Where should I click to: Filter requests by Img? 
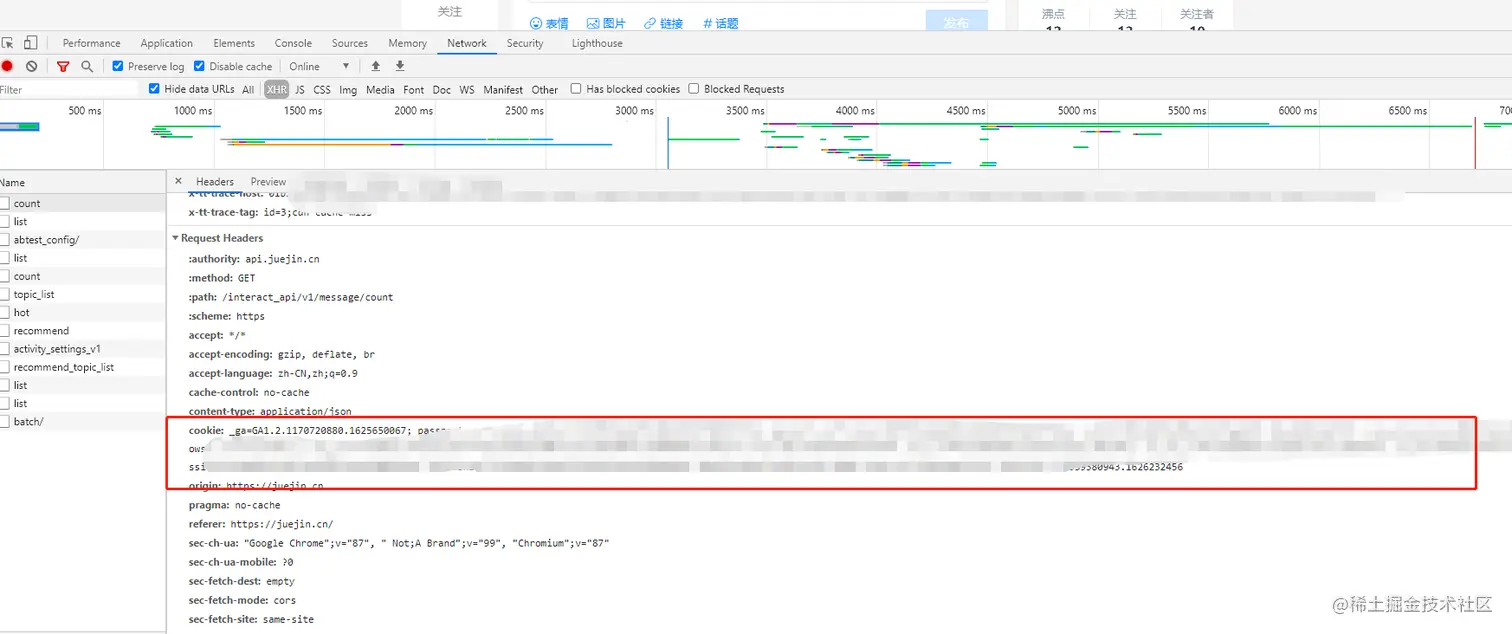tap(348, 90)
